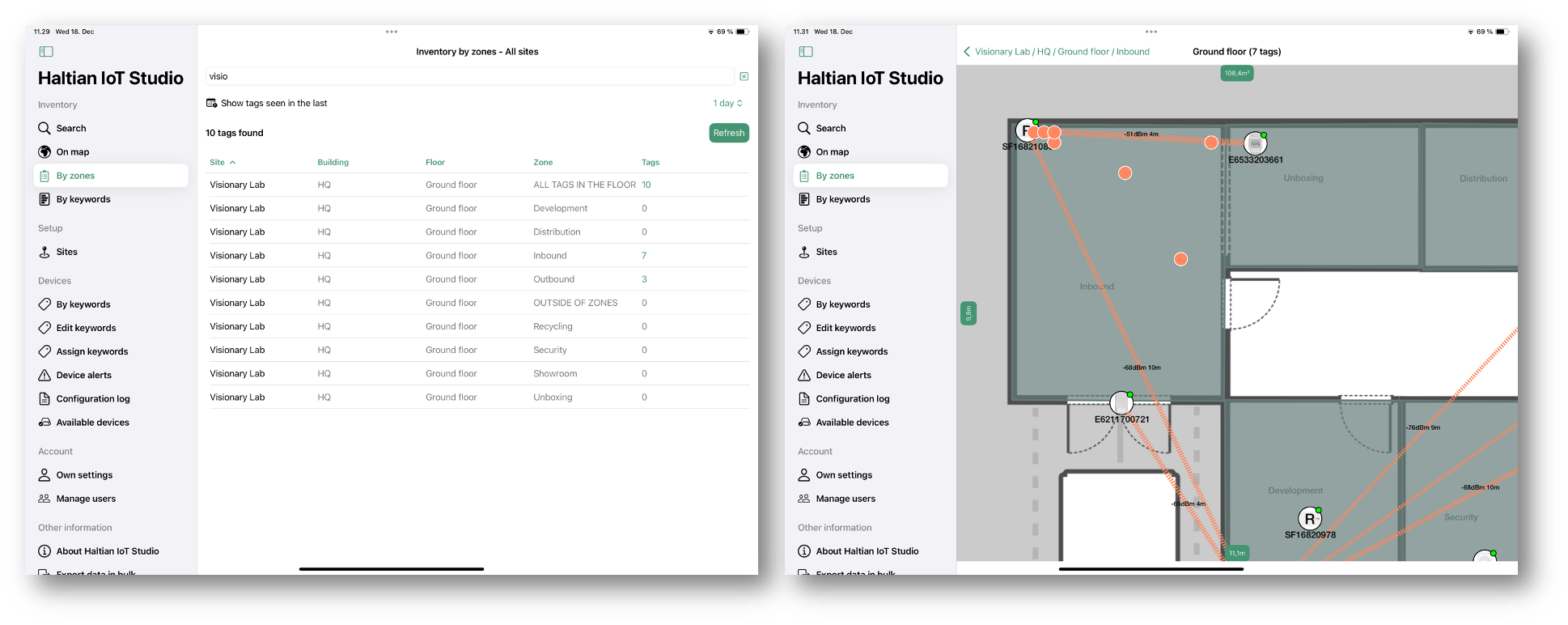Screen dimensions: 1568x625
Task: Click Devices 'By keywords' tag icon, right window
Action: click(x=804, y=304)
